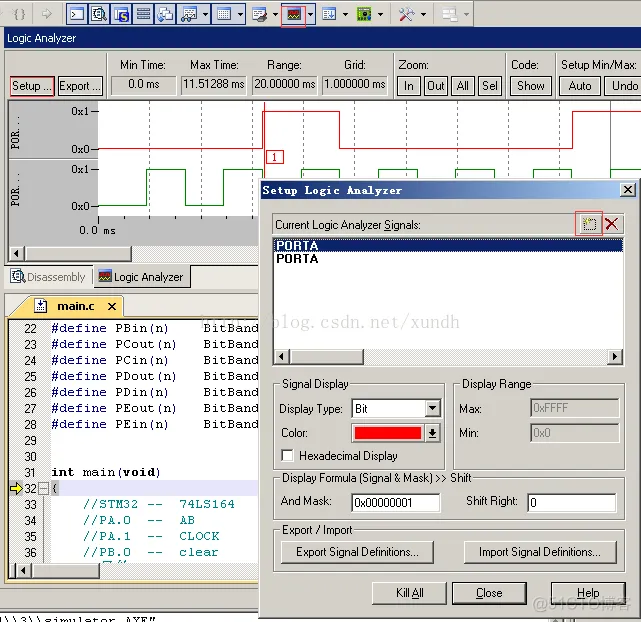This screenshot has height=622, width=641.
Task: Click the Kill All button
Action: click(409, 593)
